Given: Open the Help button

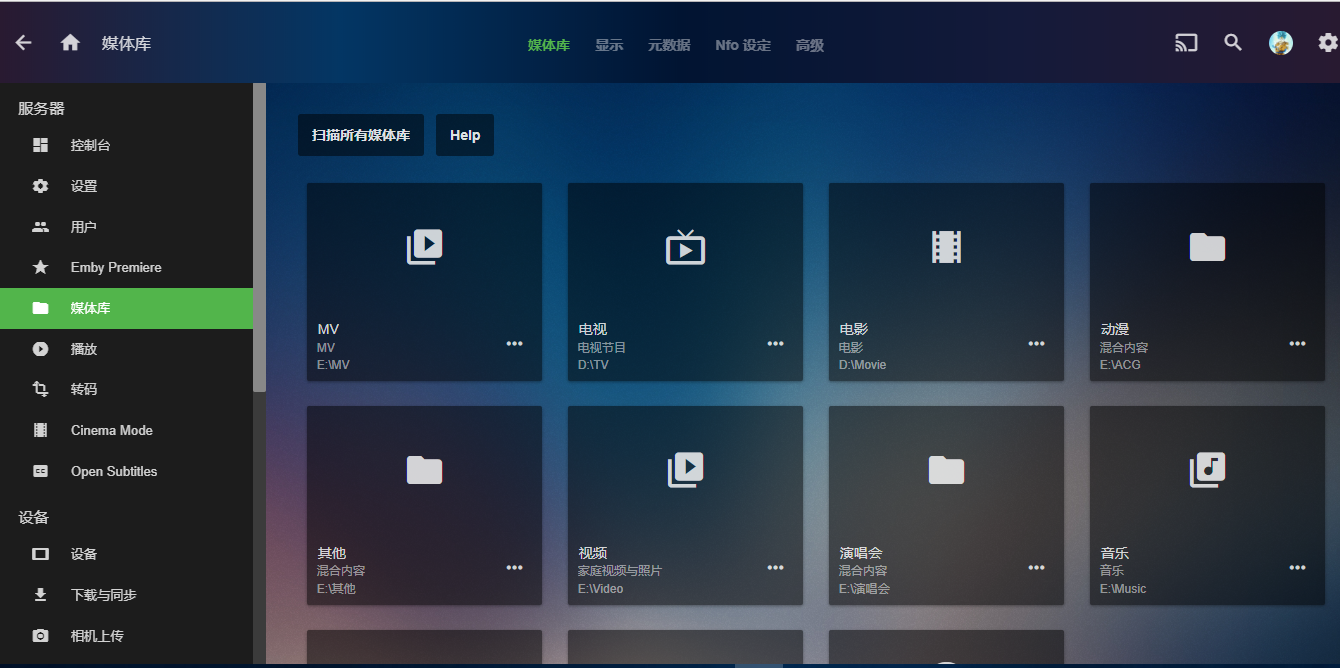Looking at the screenshot, I should 464,135.
